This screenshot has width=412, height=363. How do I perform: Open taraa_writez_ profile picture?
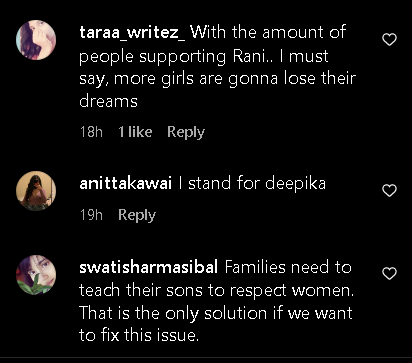click(36, 40)
